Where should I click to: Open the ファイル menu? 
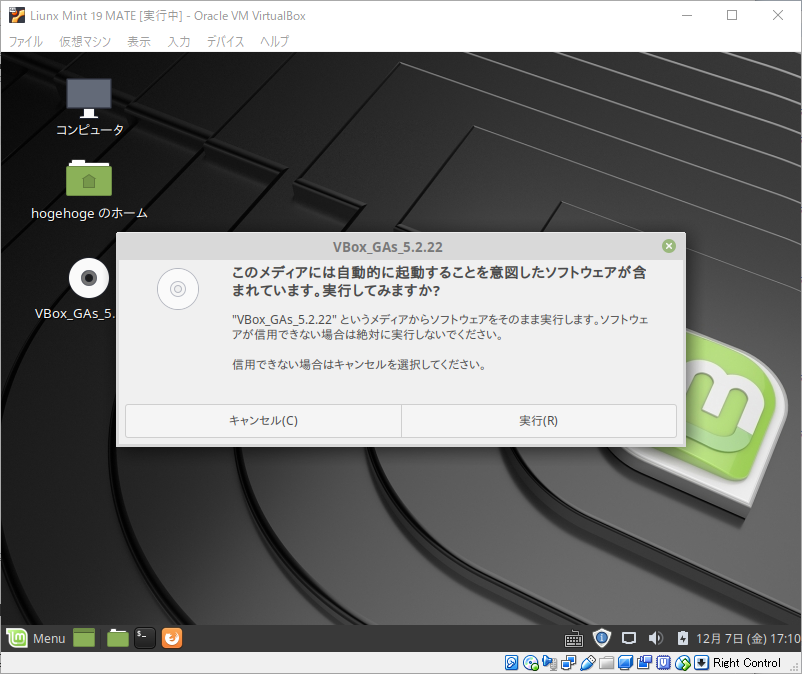coord(26,41)
